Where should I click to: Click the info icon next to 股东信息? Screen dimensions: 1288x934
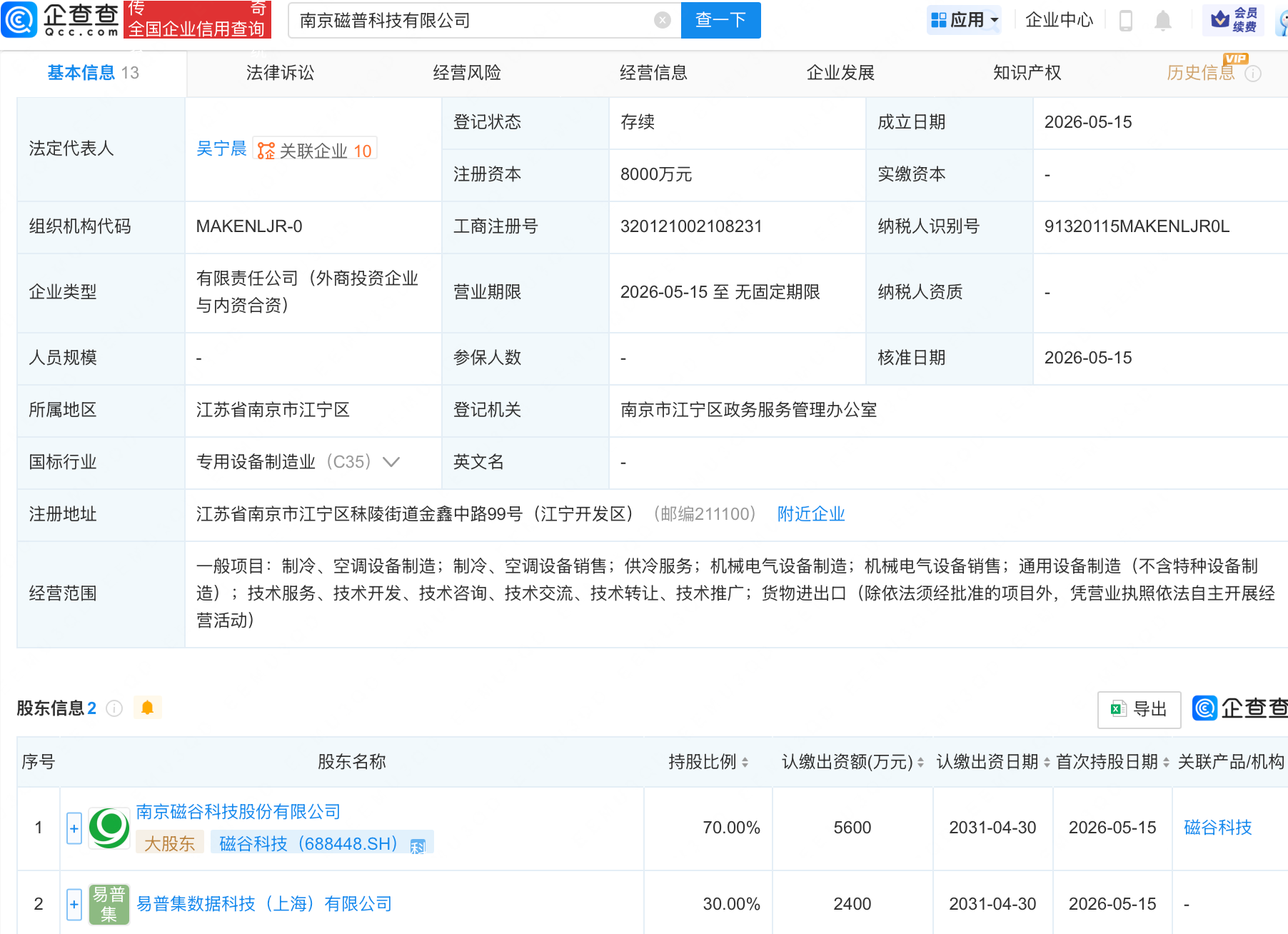[x=114, y=708]
